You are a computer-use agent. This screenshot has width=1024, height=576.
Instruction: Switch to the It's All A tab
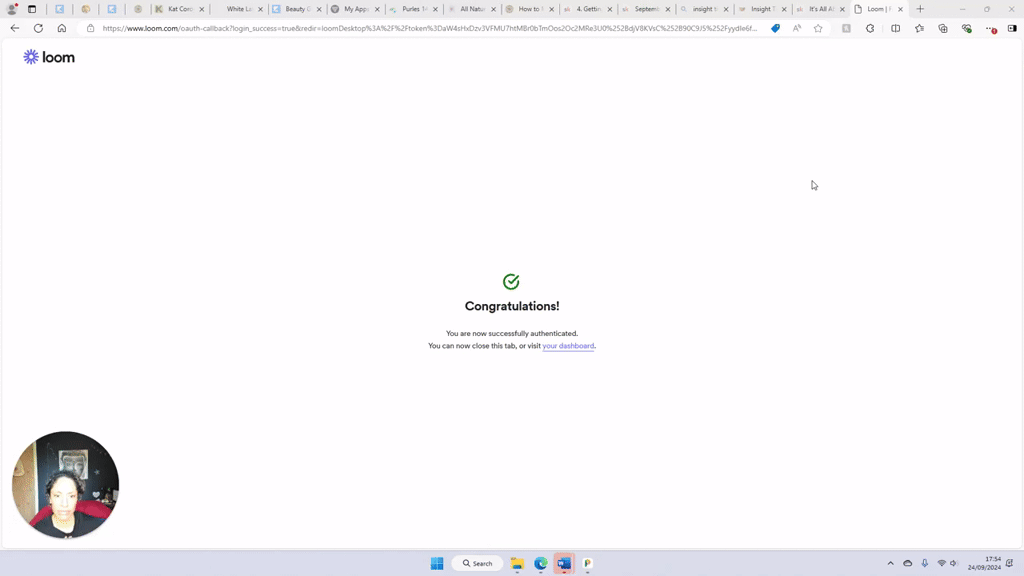coord(820,9)
